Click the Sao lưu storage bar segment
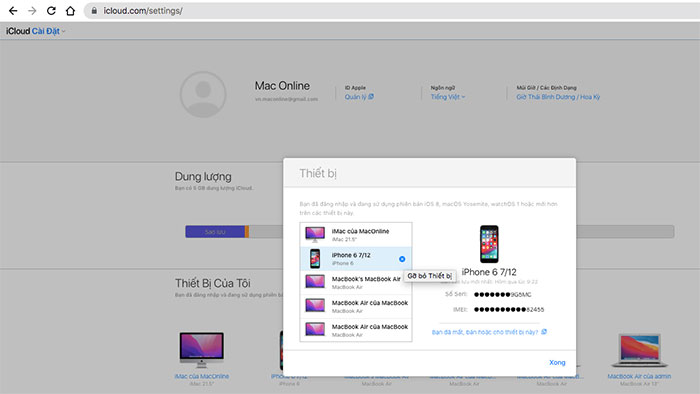 click(215, 232)
